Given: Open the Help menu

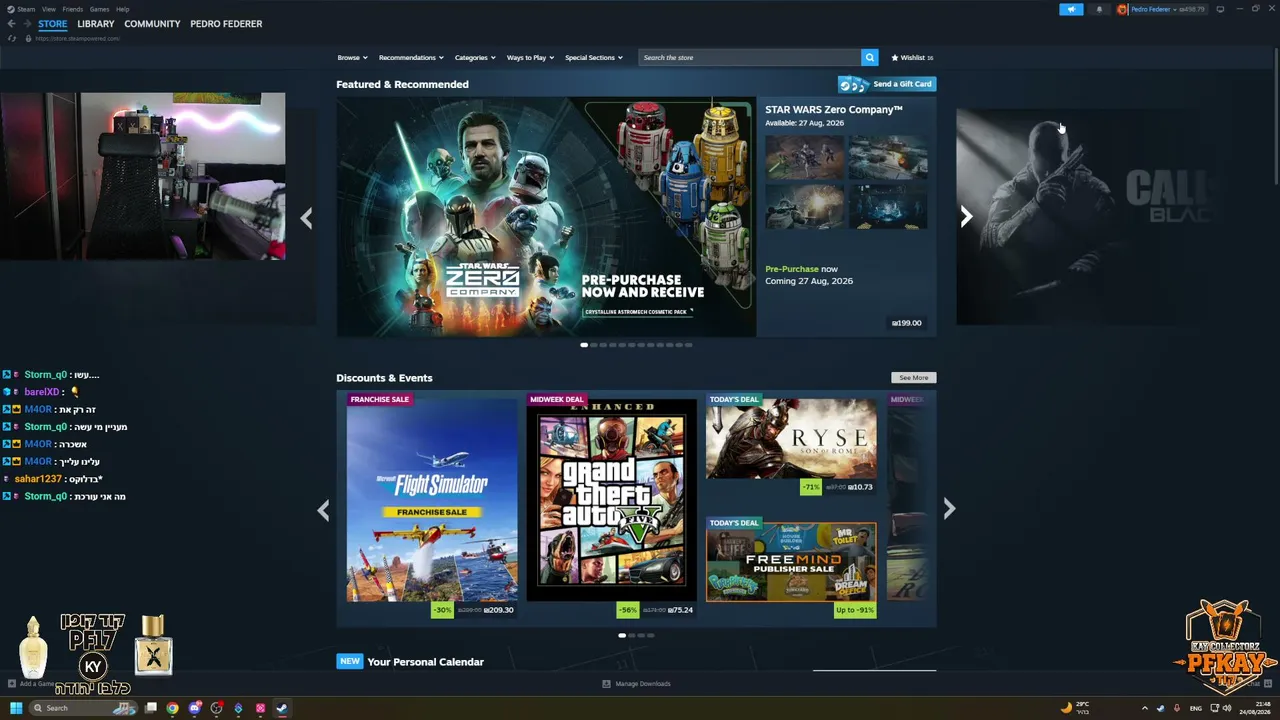Looking at the screenshot, I should (122, 9).
